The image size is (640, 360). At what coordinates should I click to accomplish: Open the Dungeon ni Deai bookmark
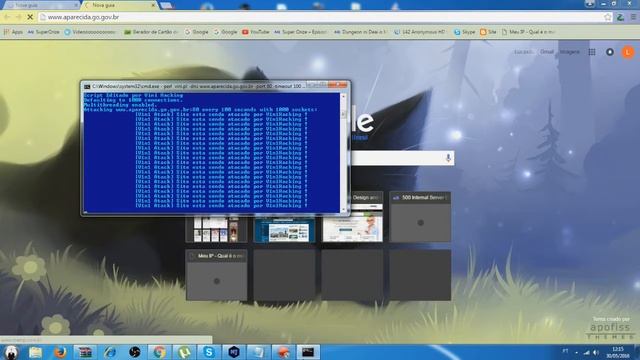point(360,32)
